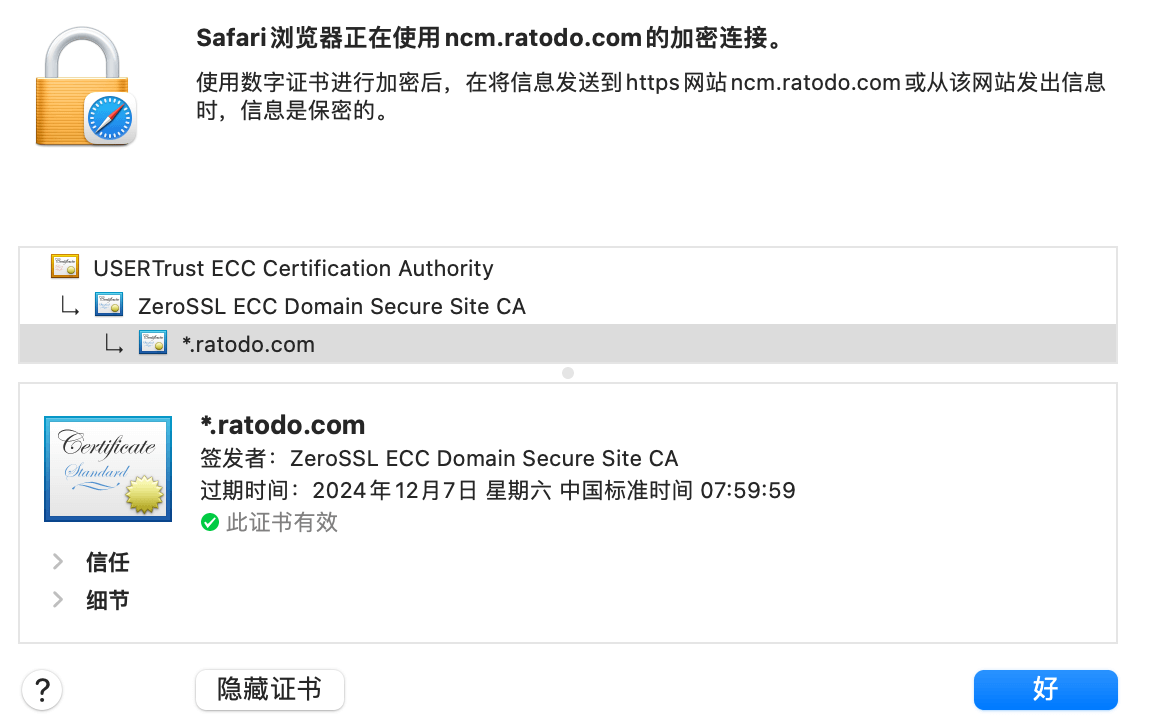The width and height of the screenshot is (1150, 728).
Task: Select the *.ratodo.com row in the chain
Action: tap(248, 344)
